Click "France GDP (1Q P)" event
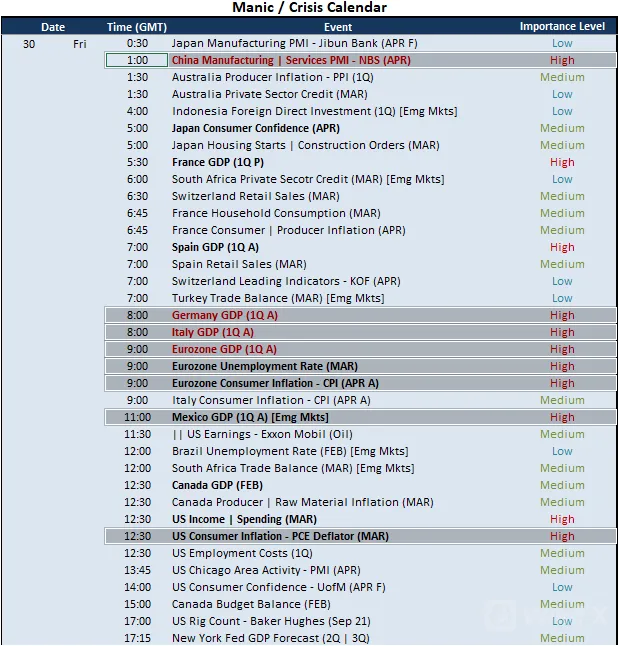The height and width of the screenshot is (646, 619). pyautogui.click(x=218, y=162)
